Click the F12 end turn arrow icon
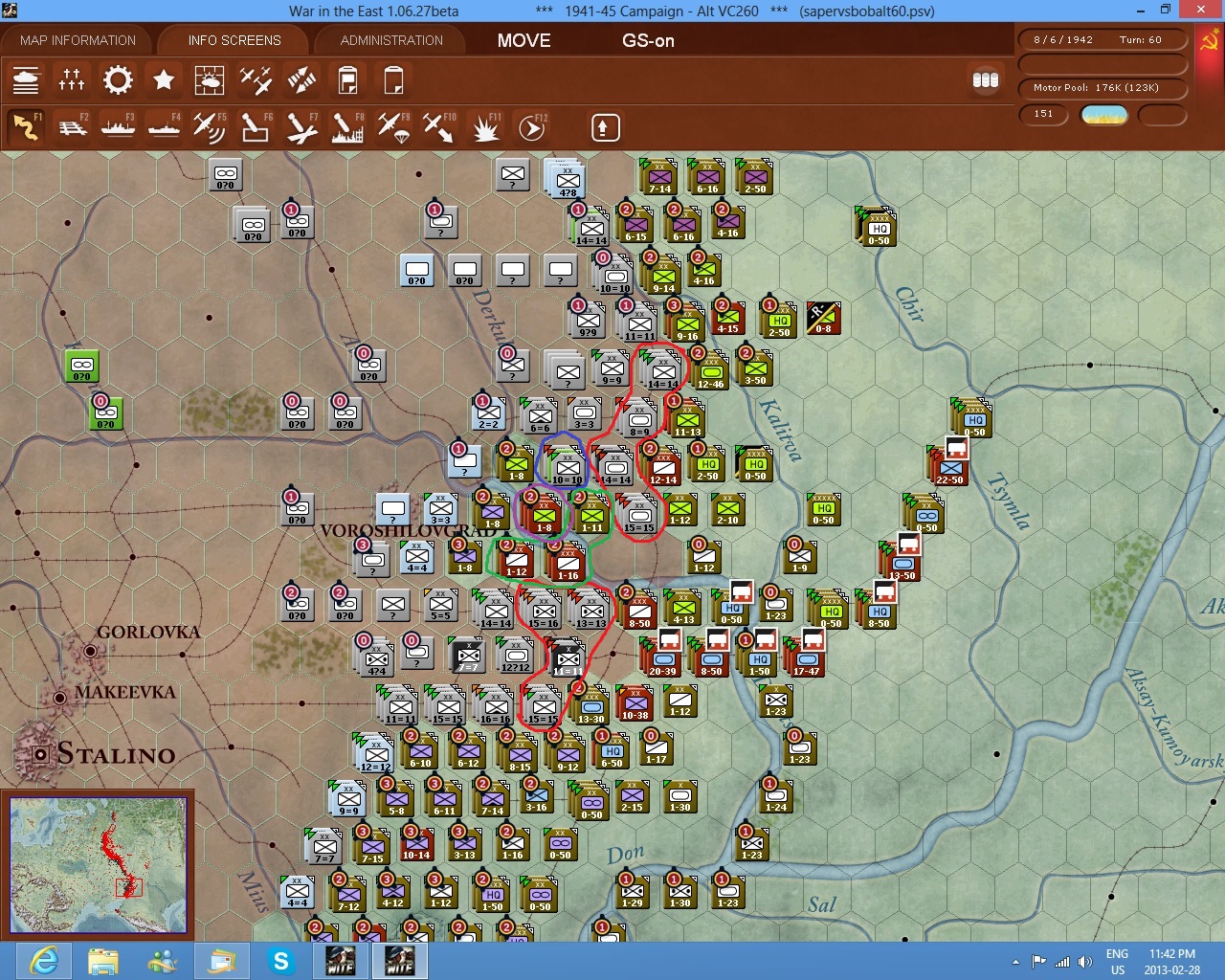The width and height of the screenshot is (1225, 980). pos(532,127)
